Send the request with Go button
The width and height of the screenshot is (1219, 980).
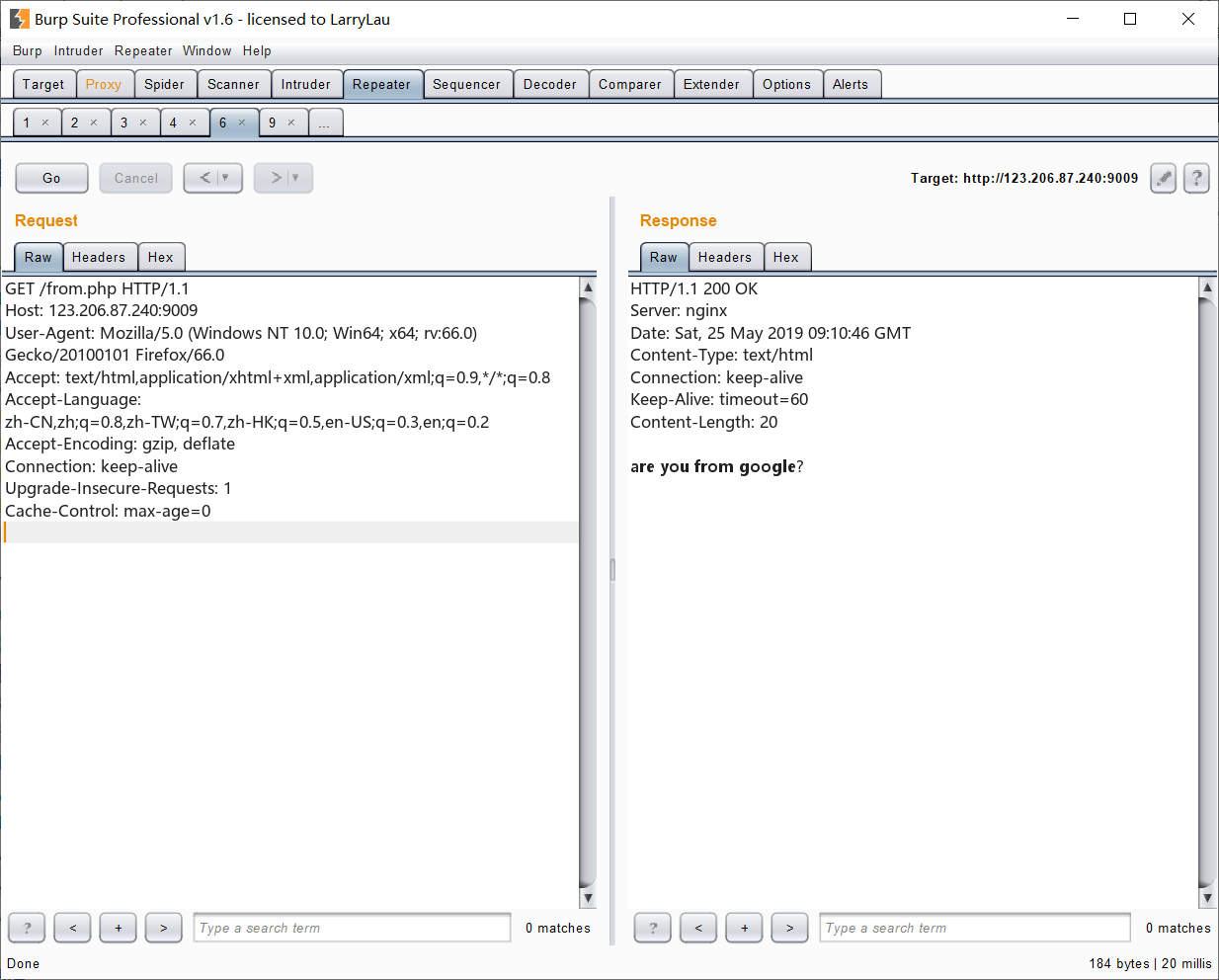tap(51, 178)
